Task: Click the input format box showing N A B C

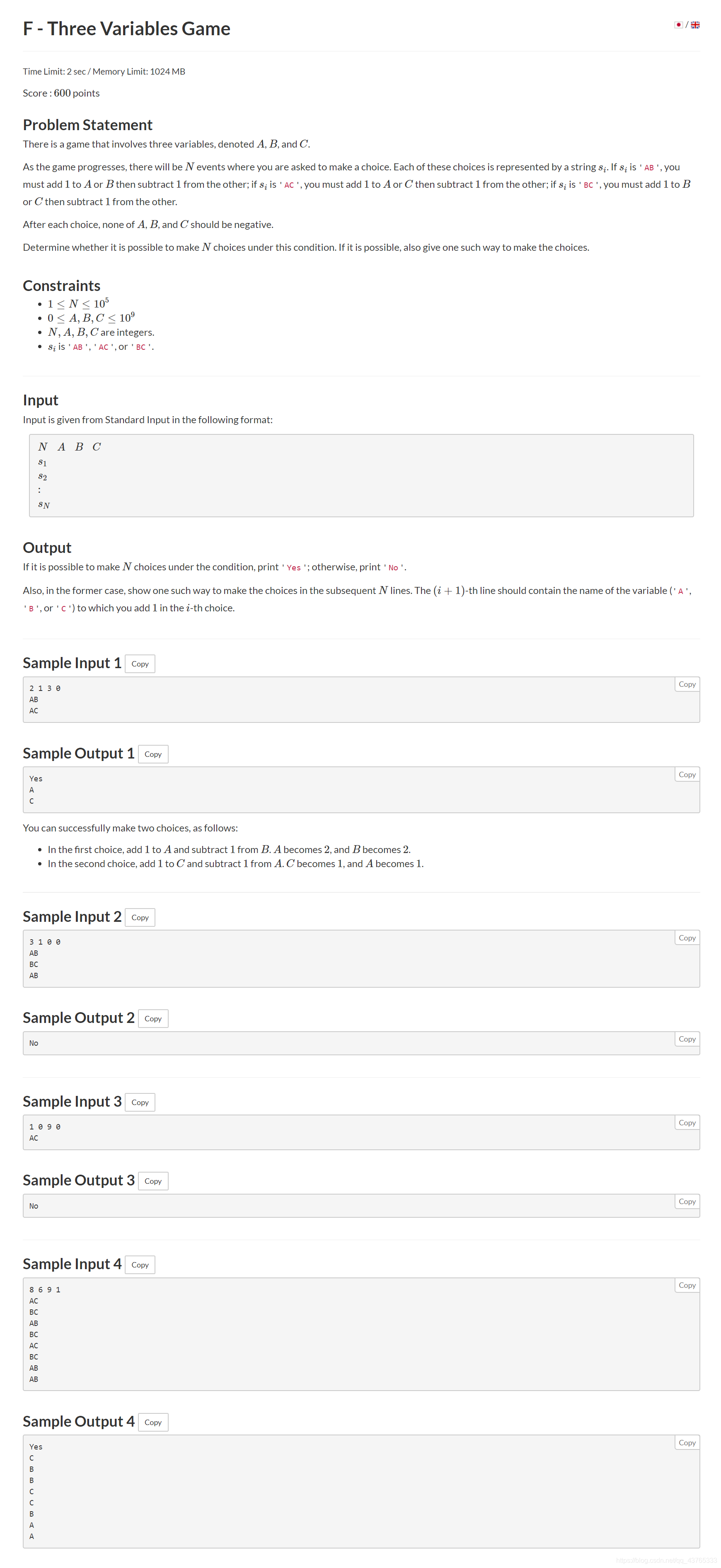Action: click(x=361, y=475)
